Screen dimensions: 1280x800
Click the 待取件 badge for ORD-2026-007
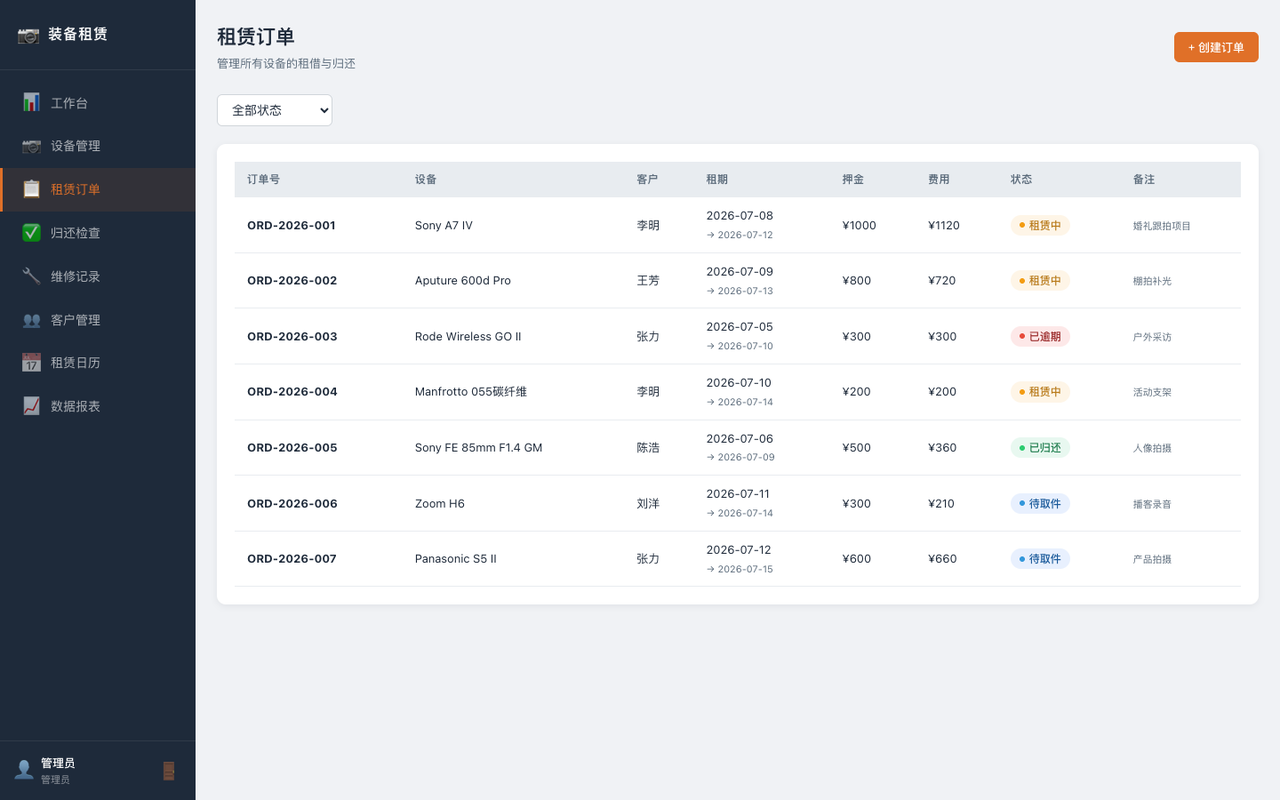coord(1040,559)
